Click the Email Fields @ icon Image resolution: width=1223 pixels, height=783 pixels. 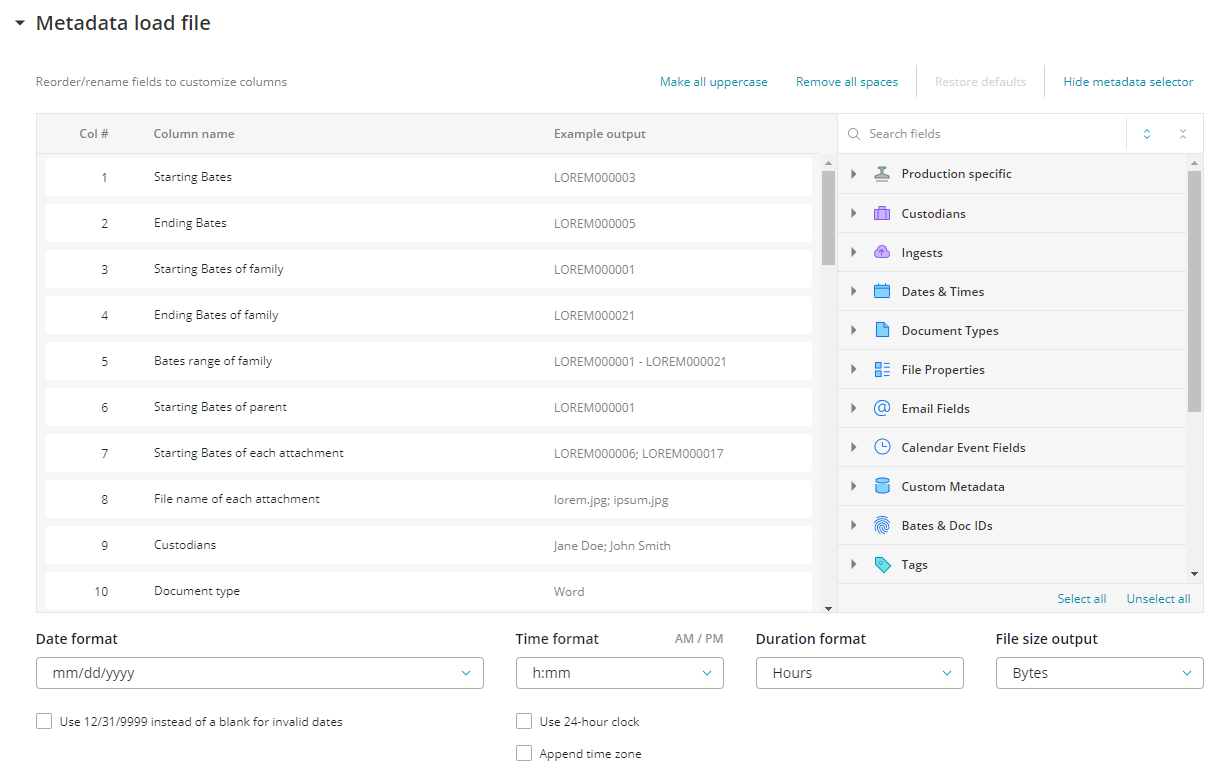pyautogui.click(x=881, y=408)
